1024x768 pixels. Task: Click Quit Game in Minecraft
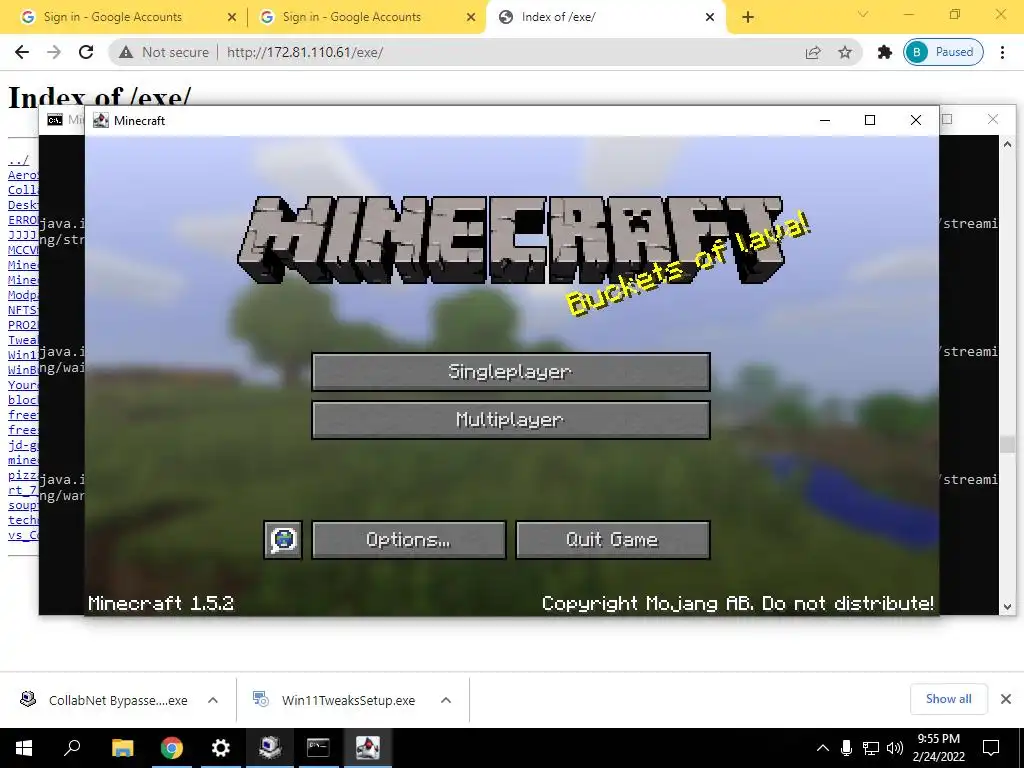tap(613, 539)
